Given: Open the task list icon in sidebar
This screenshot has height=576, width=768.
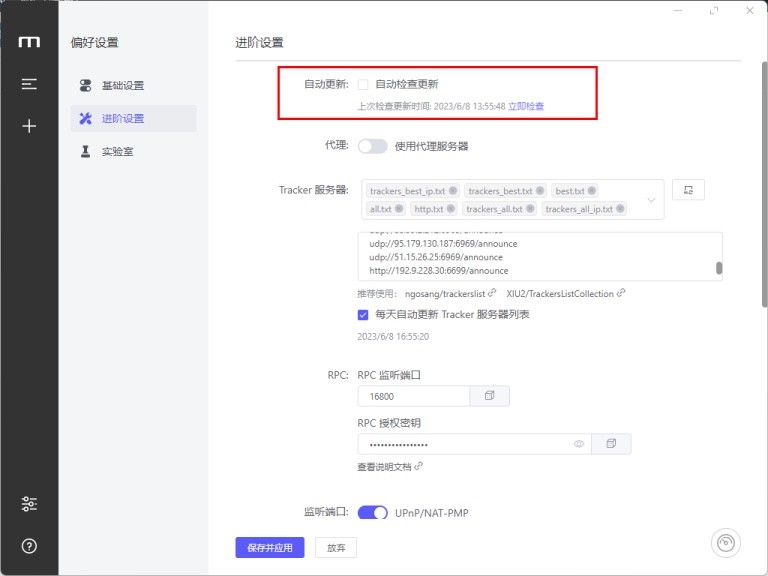Looking at the screenshot, I should click(29, 84).
